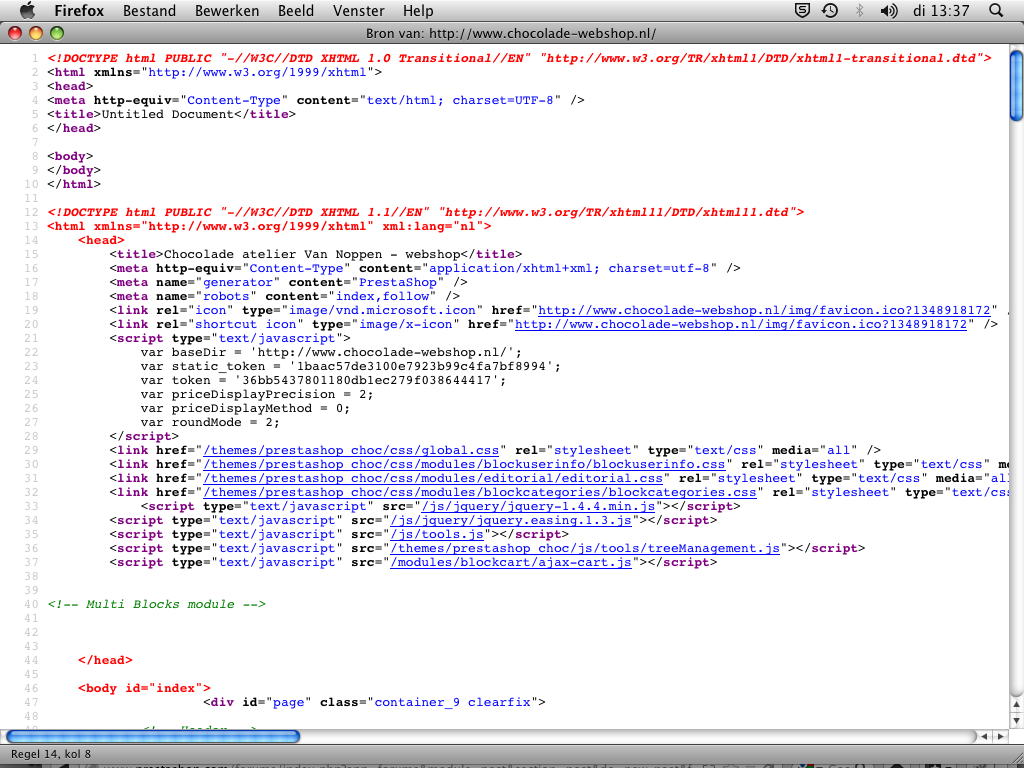1024x768 pixels.
Task: Click the horizontal scrollbar thumb
Action: pos(152,737)
